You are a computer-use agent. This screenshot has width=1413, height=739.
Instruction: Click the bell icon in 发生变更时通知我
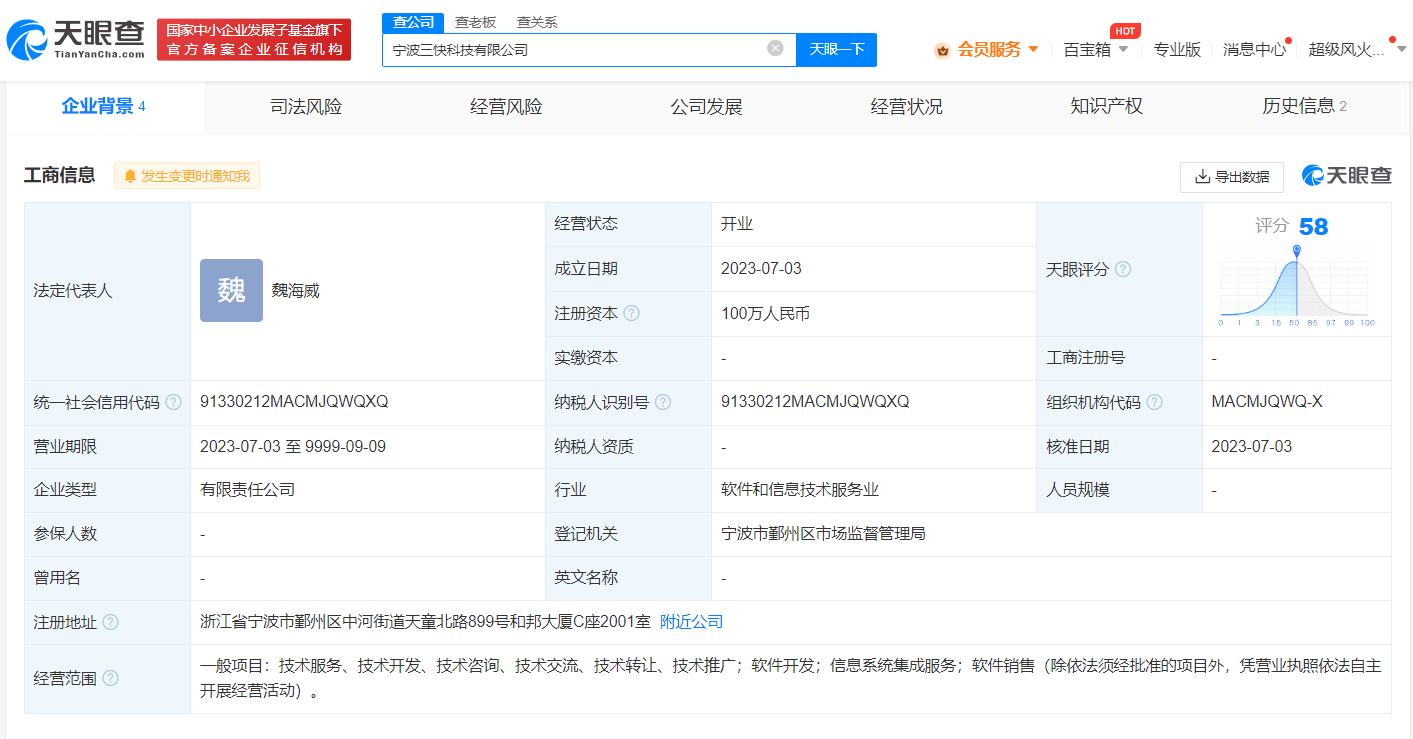coord(130,176)
